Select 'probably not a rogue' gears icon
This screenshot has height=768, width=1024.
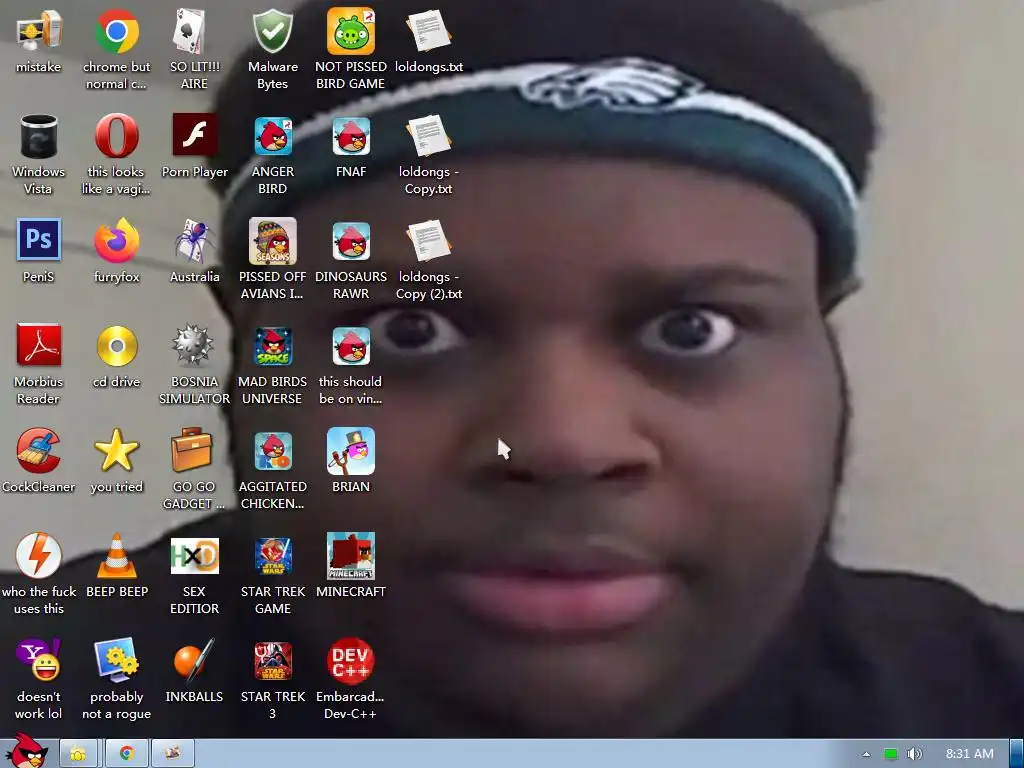(116, 660)
